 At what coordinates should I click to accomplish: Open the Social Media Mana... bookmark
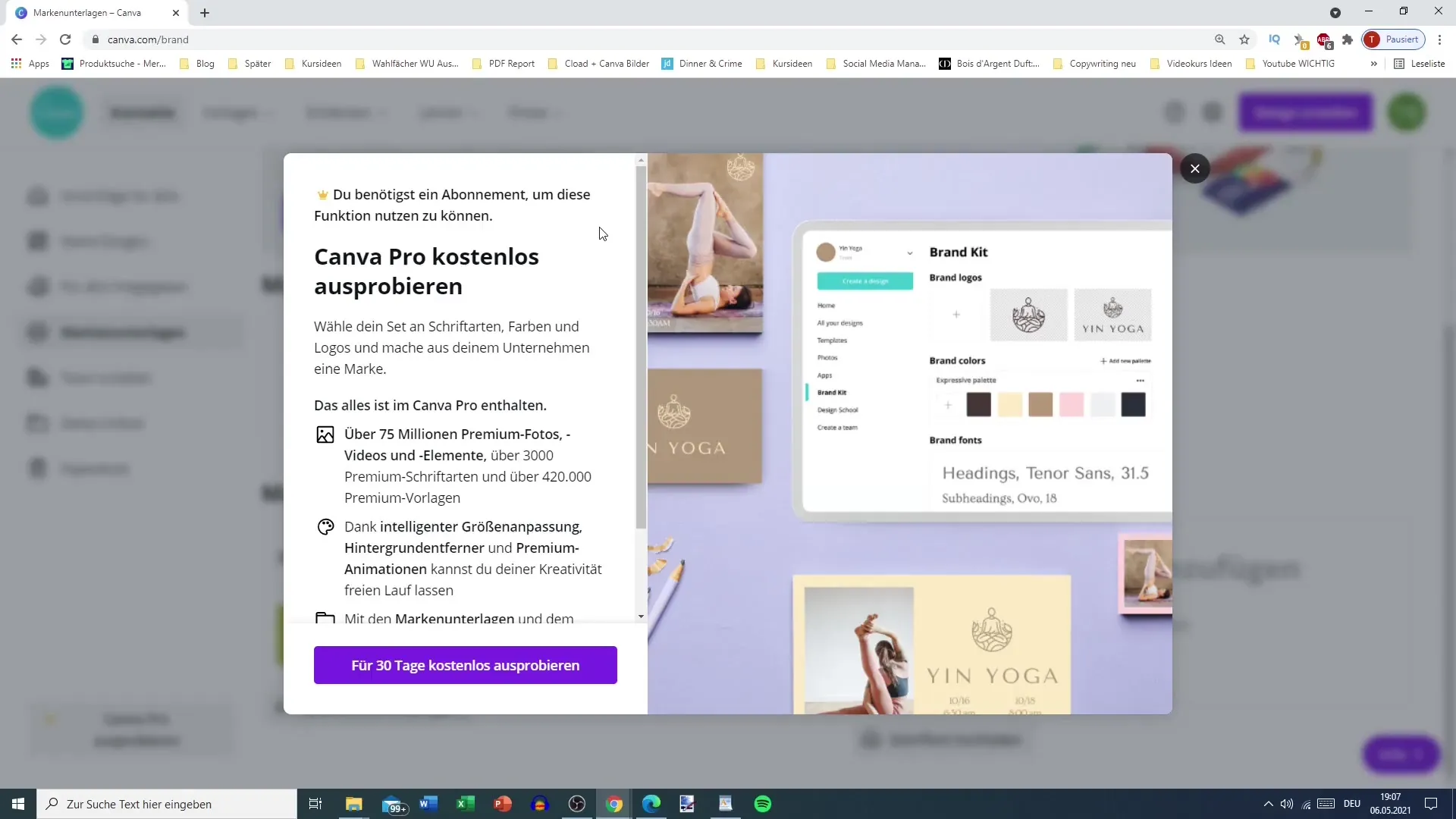coord(876,64)
